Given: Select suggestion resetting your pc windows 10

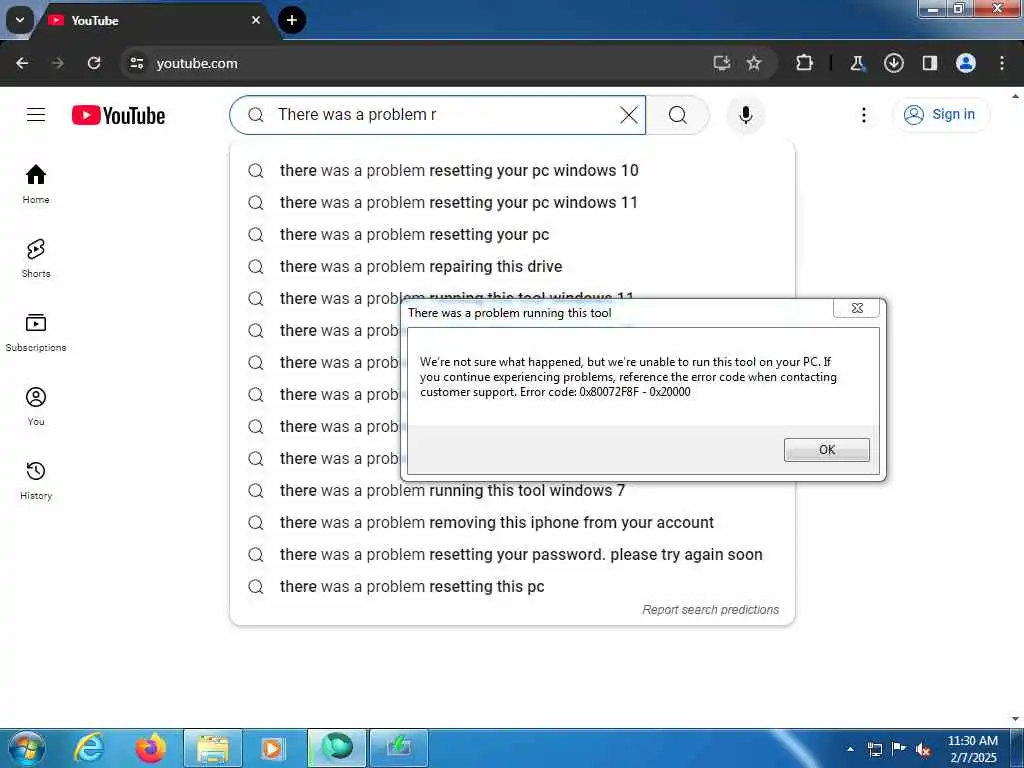Looking at the screenshot, I should pyautogui.click(x=512, y=170).
